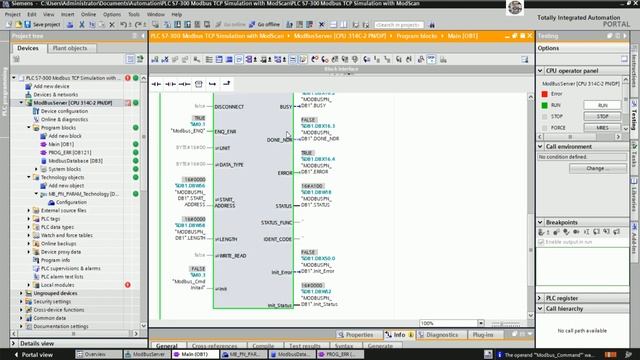
Task: Open the Window menu
Action: [x=156, y=14]
